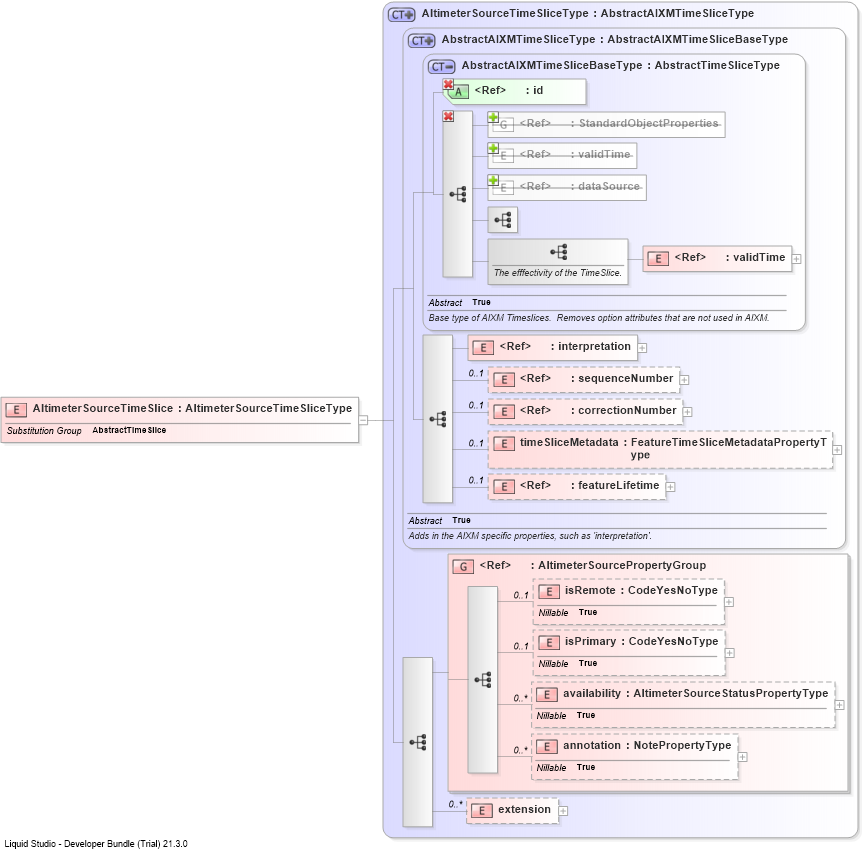Select 'Adds in the AIXM specific properties' description
Screen dimensions: 862x849
530,536
